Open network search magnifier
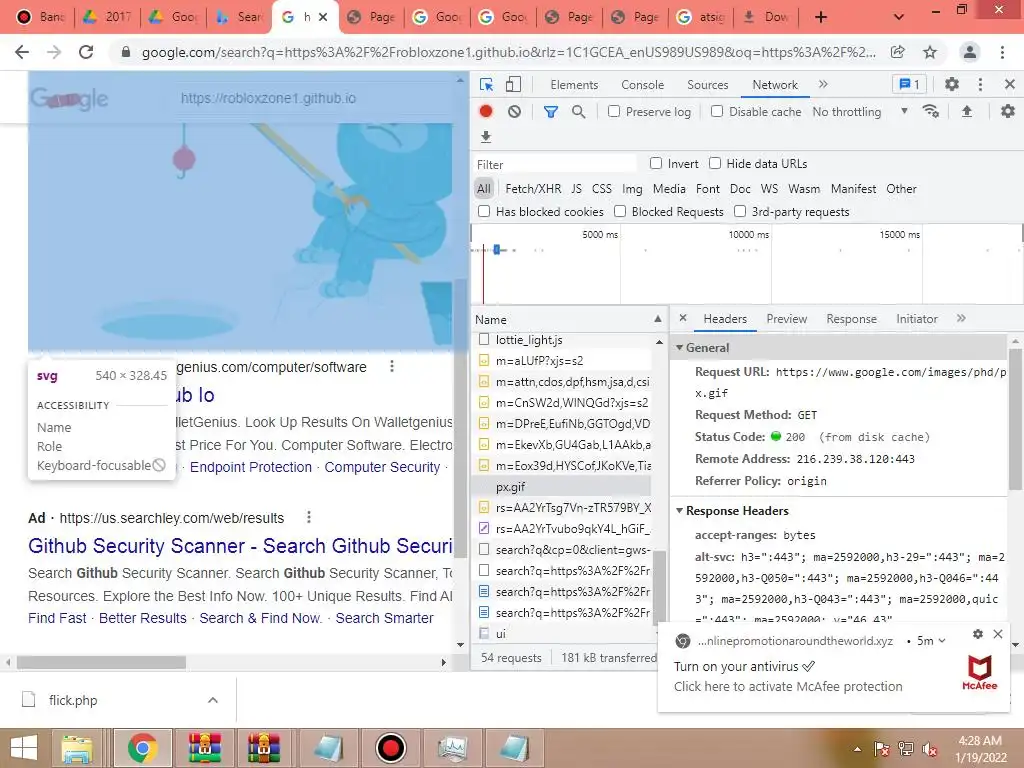The width and height of the screenshot is (1024, 768). (x=579, y=112)
